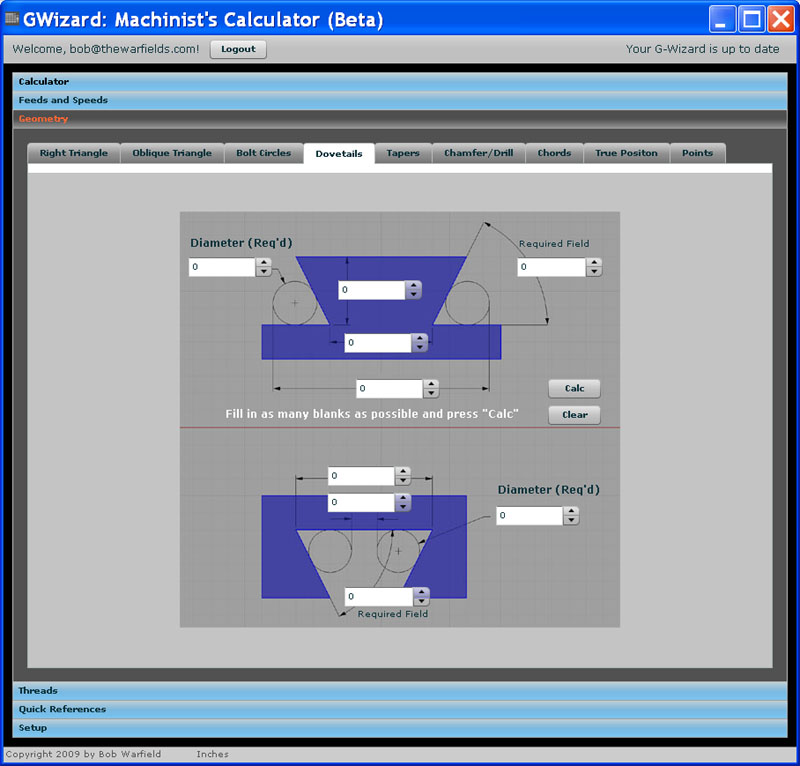800x766 pixels.
Task: Click the Clear button
Action: pos(574,415)
